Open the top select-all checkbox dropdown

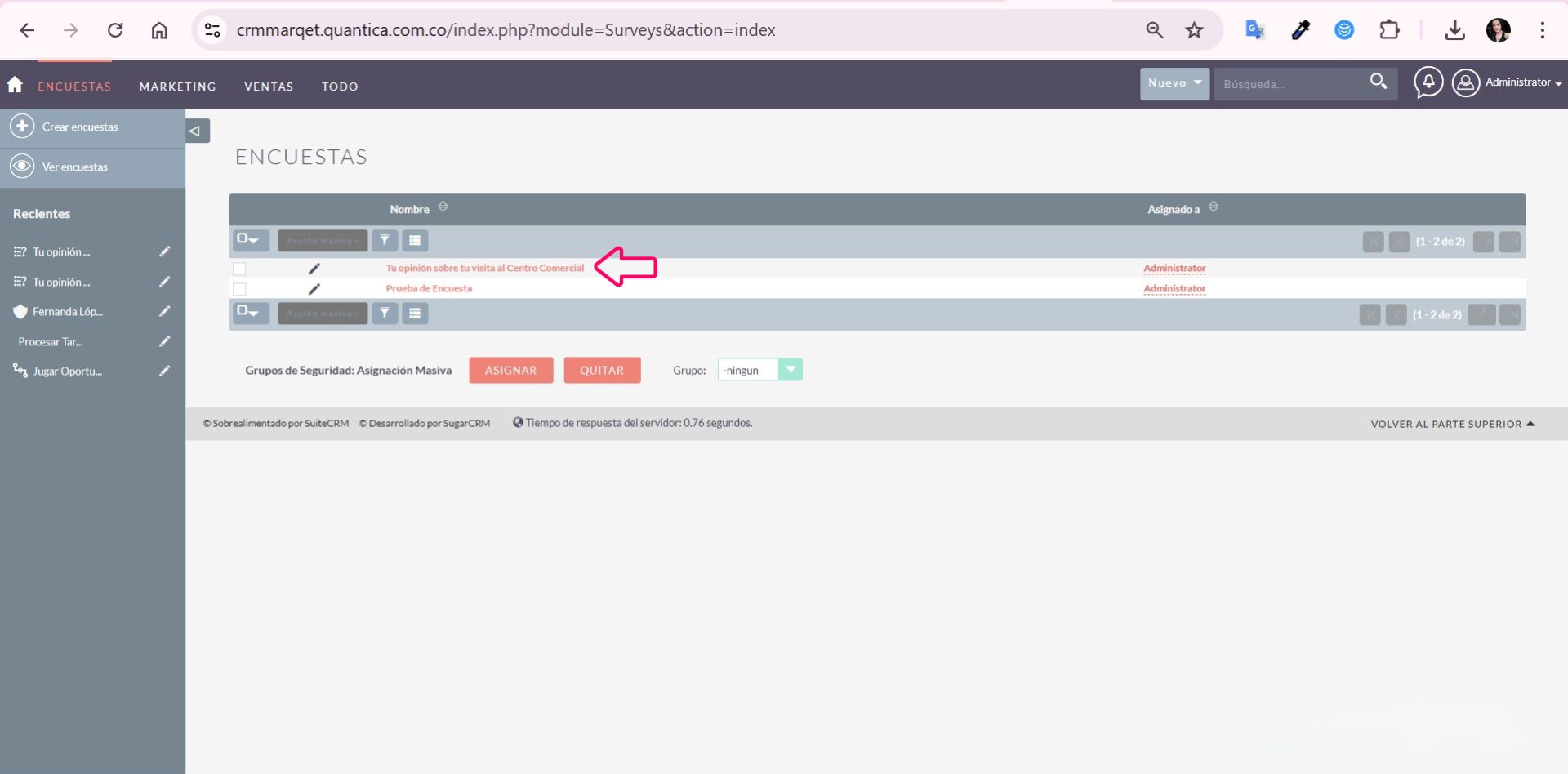tap(248, 240)
